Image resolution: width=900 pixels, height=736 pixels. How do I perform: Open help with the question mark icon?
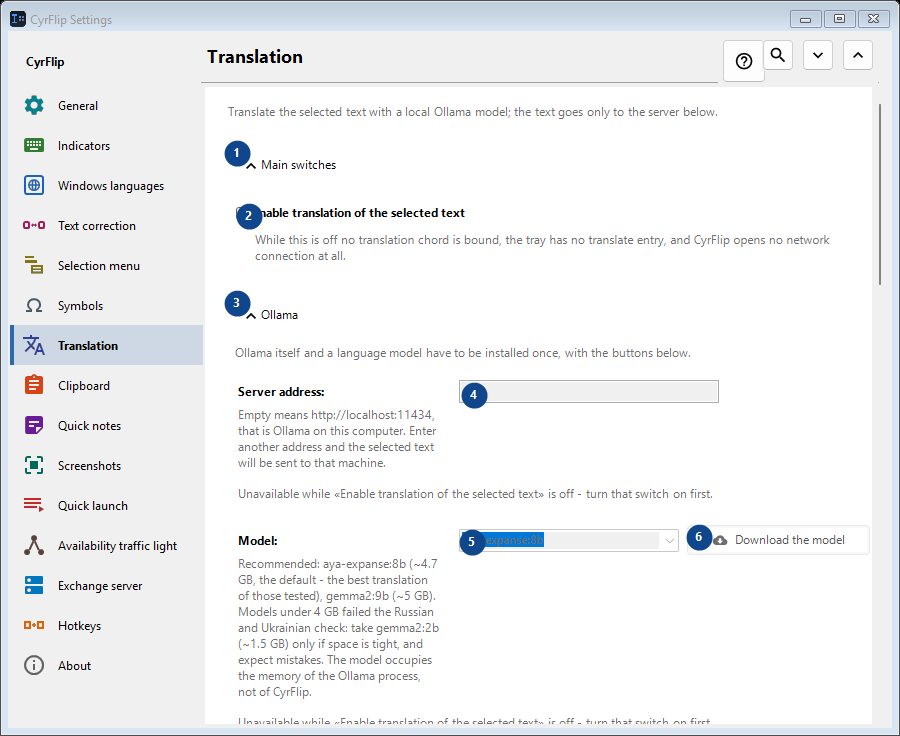tap(744, 61)
